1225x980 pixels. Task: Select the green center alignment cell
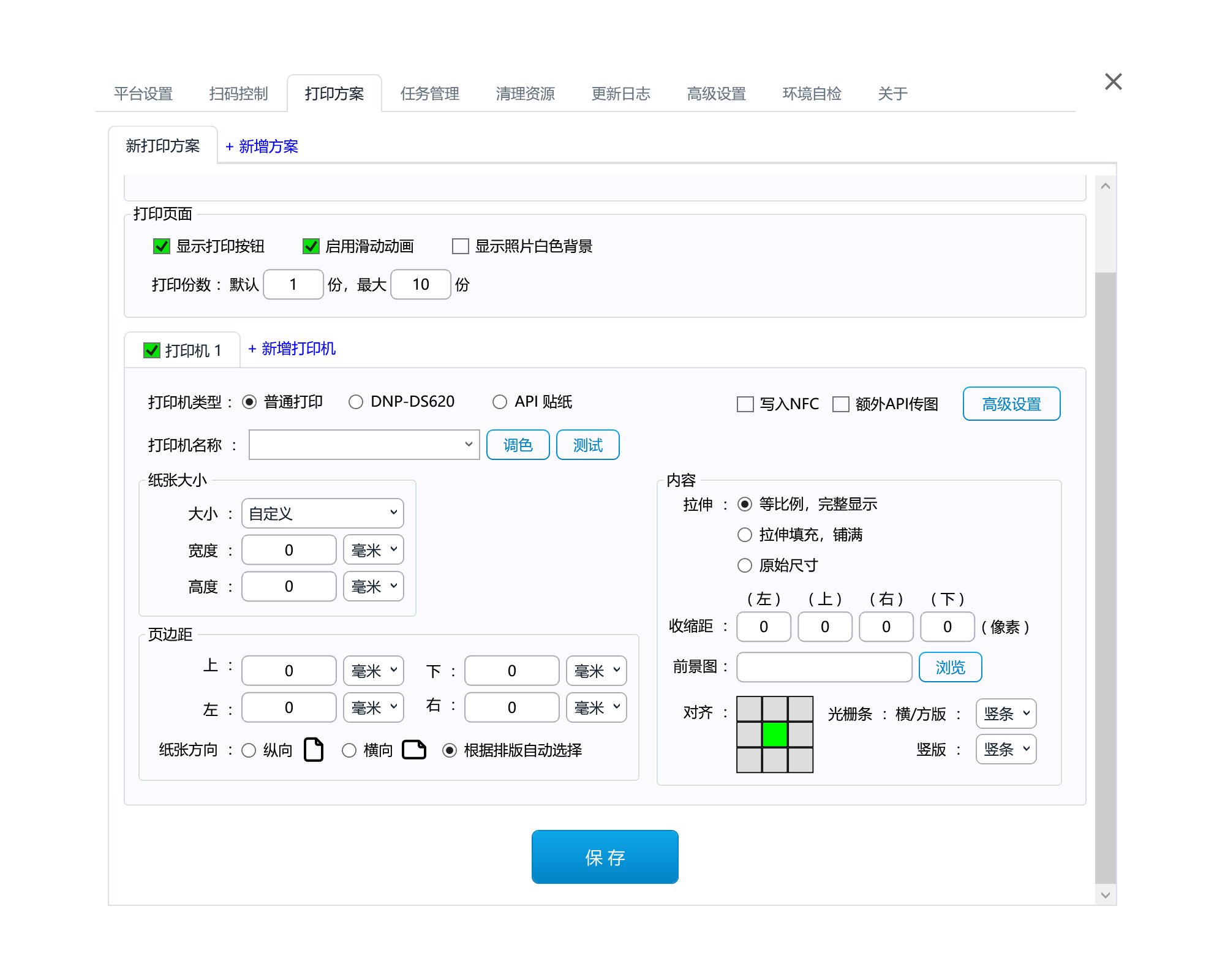pos(775,734)
